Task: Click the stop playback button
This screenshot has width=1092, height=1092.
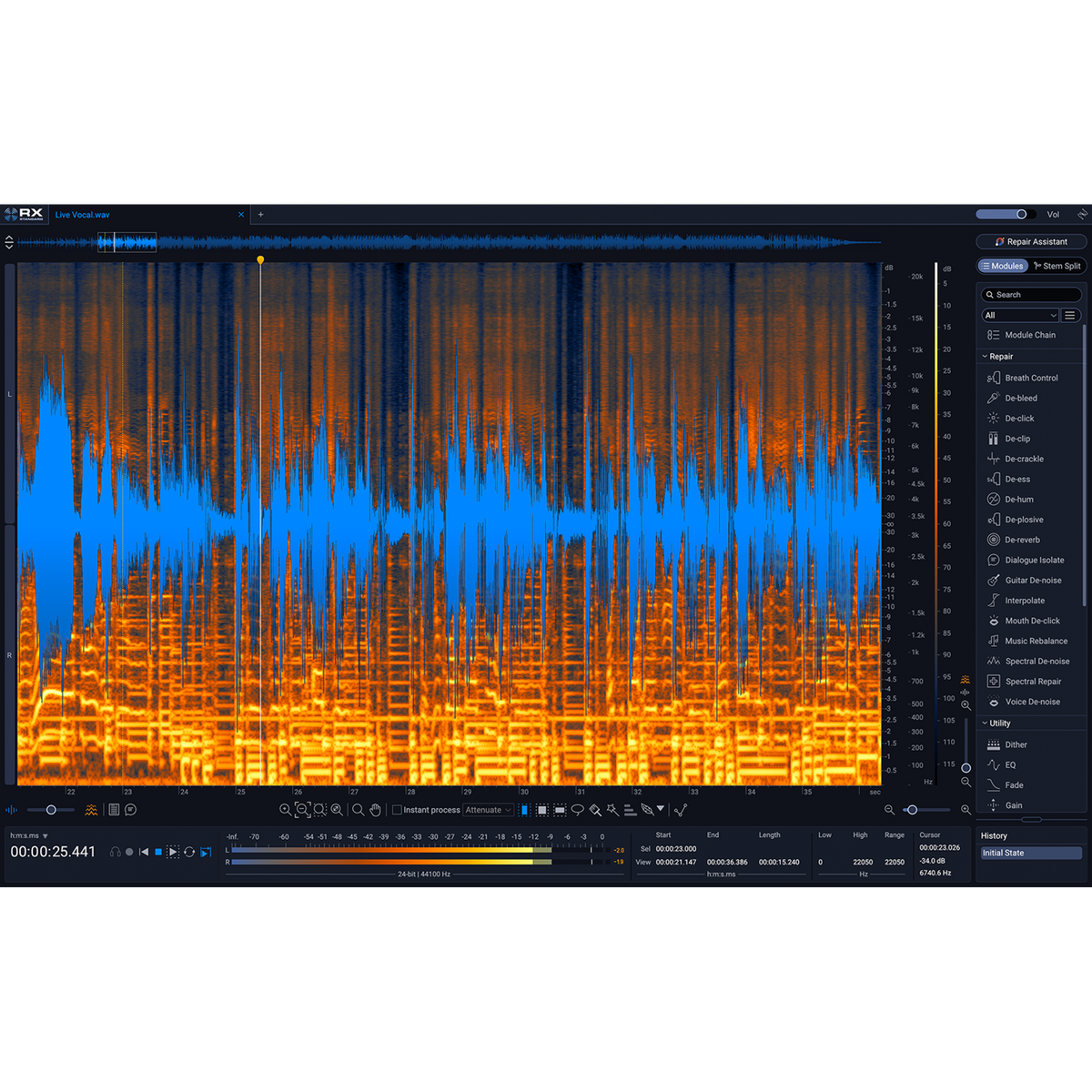Action: (158, 852)
